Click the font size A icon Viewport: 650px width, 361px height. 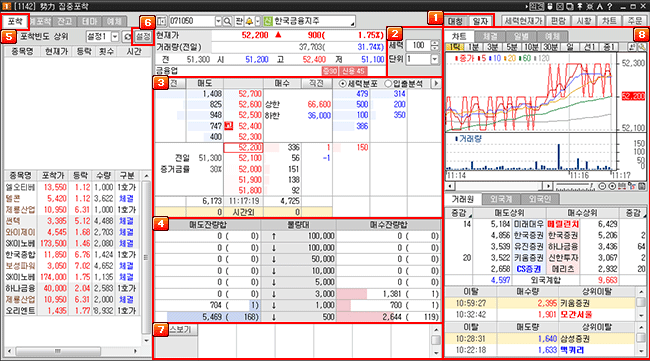pos(600,6)
